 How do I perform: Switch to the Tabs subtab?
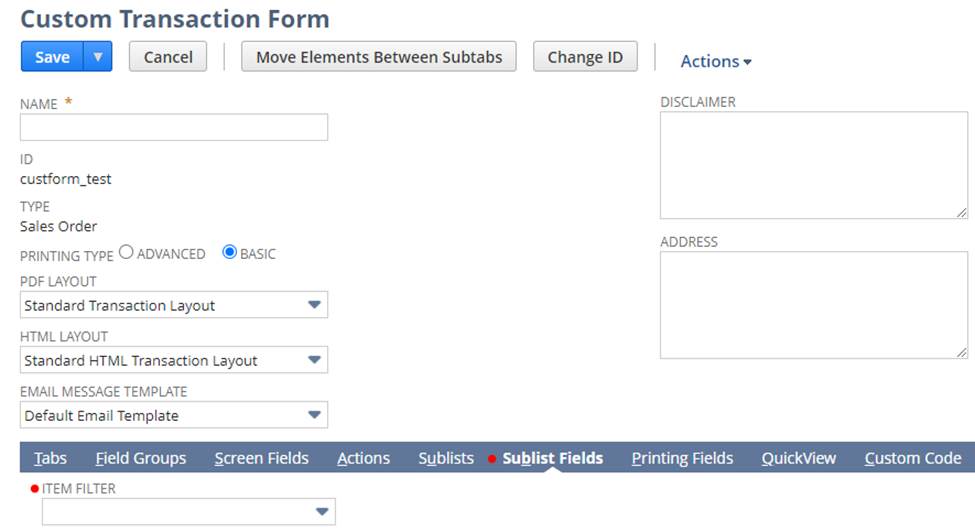[50, 458]
